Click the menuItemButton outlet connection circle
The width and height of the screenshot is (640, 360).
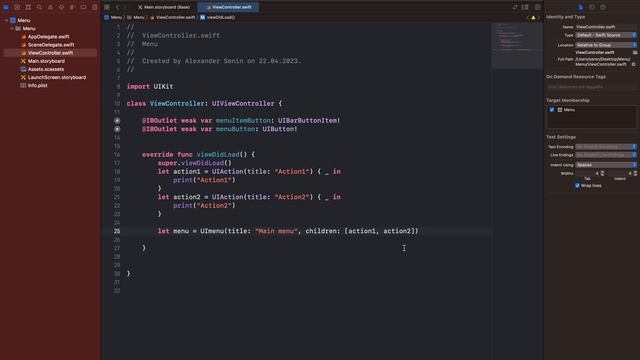(x=117, y=120)
